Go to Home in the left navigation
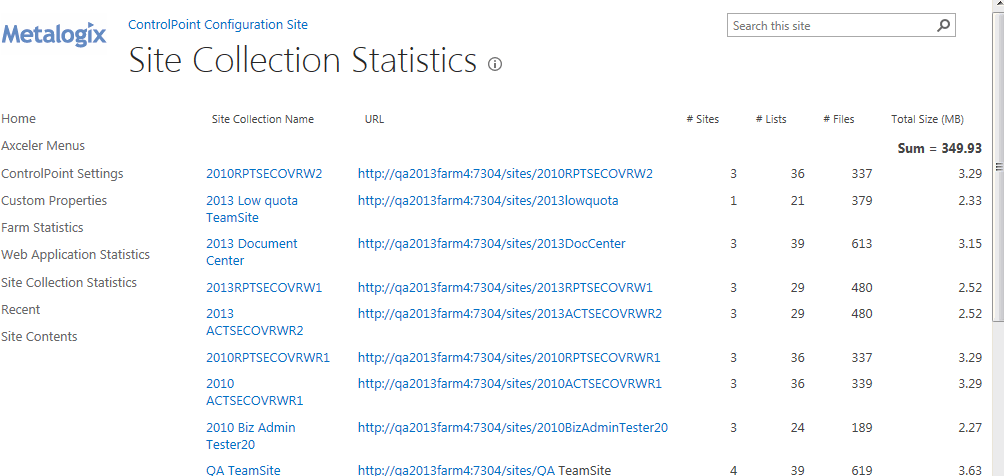 coord(18,119)
